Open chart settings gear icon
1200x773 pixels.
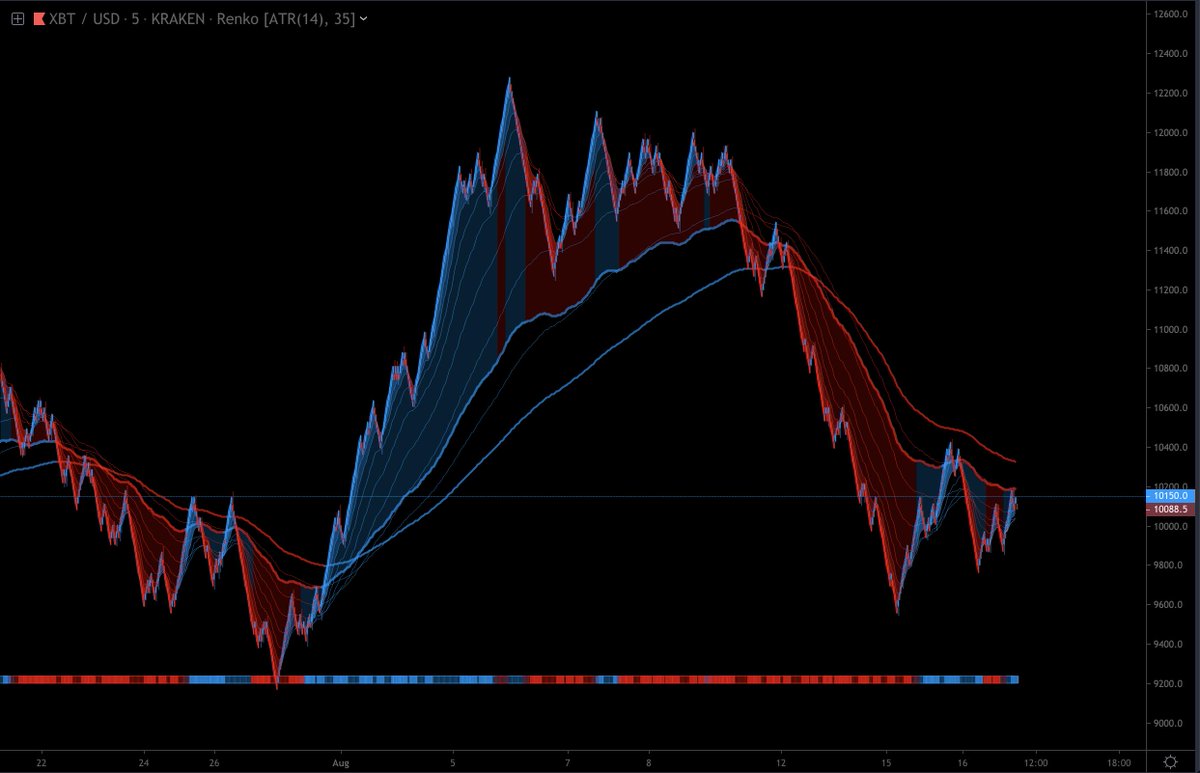pos(1172,762)
